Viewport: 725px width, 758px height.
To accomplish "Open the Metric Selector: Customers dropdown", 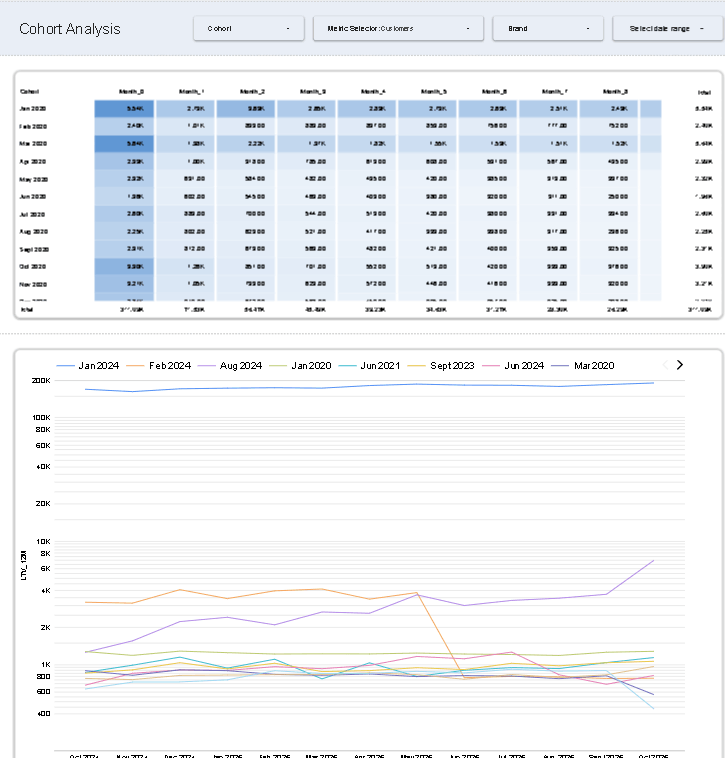I will pyautogui.click(x=398, y=29).
